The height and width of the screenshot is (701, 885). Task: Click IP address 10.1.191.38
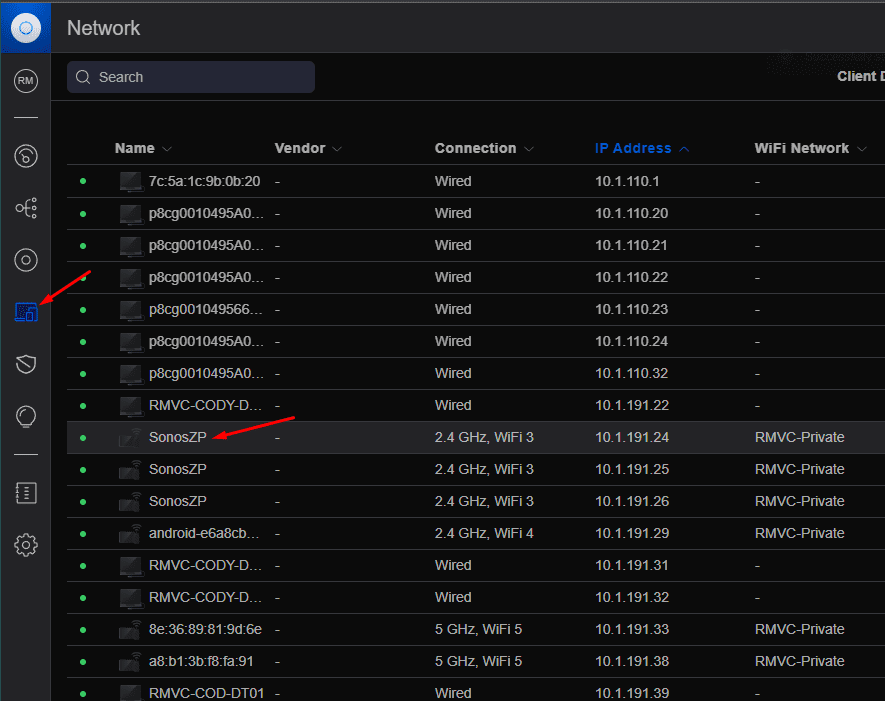coord(632,661)
